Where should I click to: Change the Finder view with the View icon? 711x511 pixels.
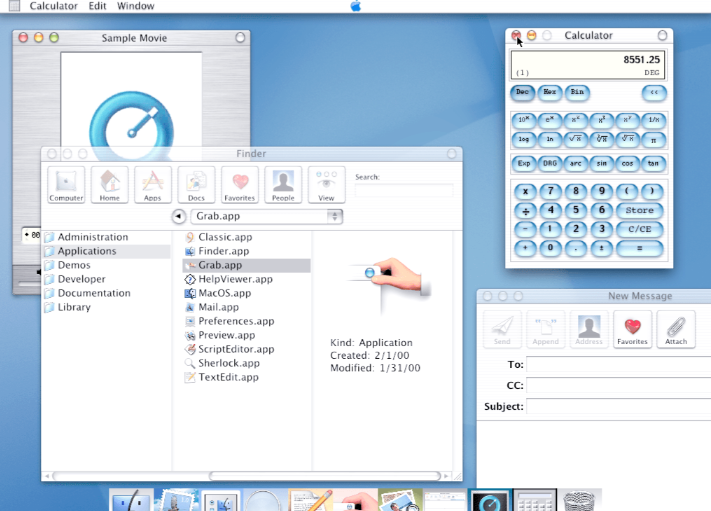coord(326,185)
